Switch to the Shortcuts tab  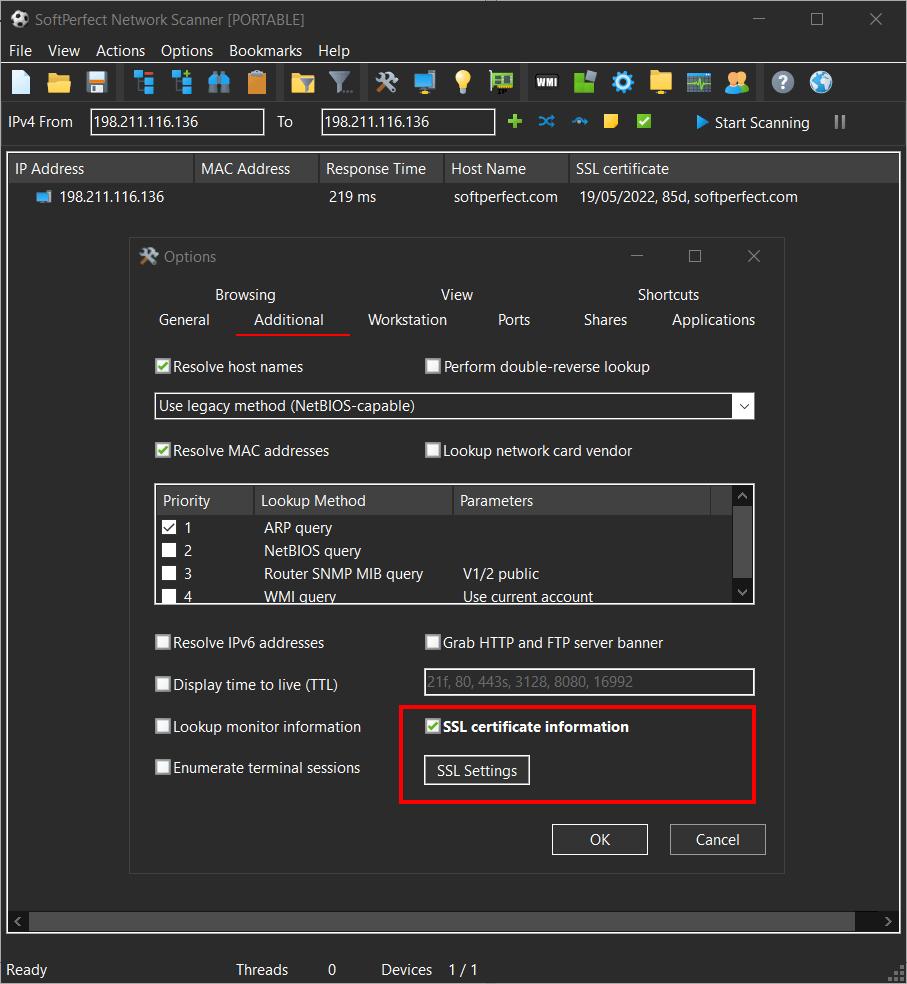tap(668, 295)
